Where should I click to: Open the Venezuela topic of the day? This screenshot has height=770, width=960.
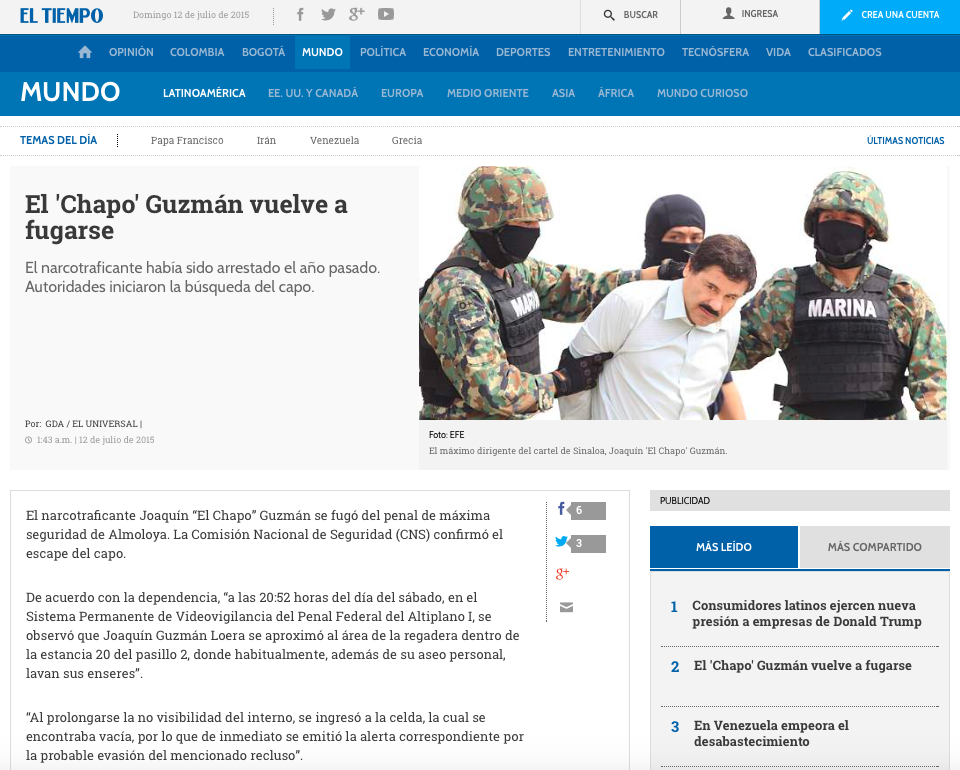point(334,141)
